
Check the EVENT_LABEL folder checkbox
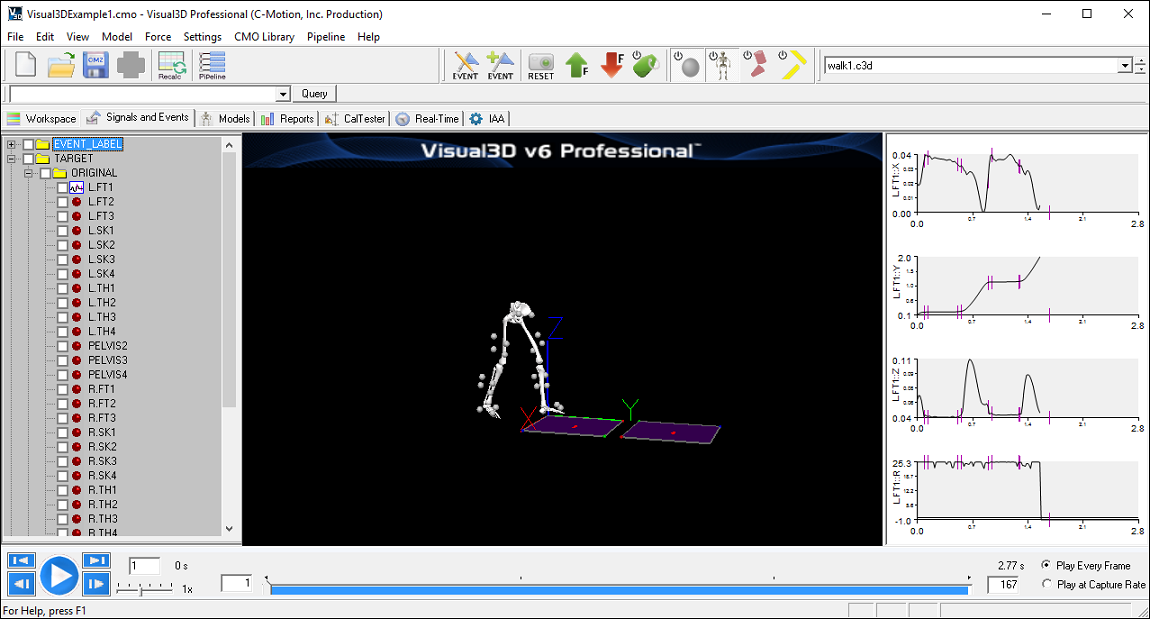[x=28, y=144]
